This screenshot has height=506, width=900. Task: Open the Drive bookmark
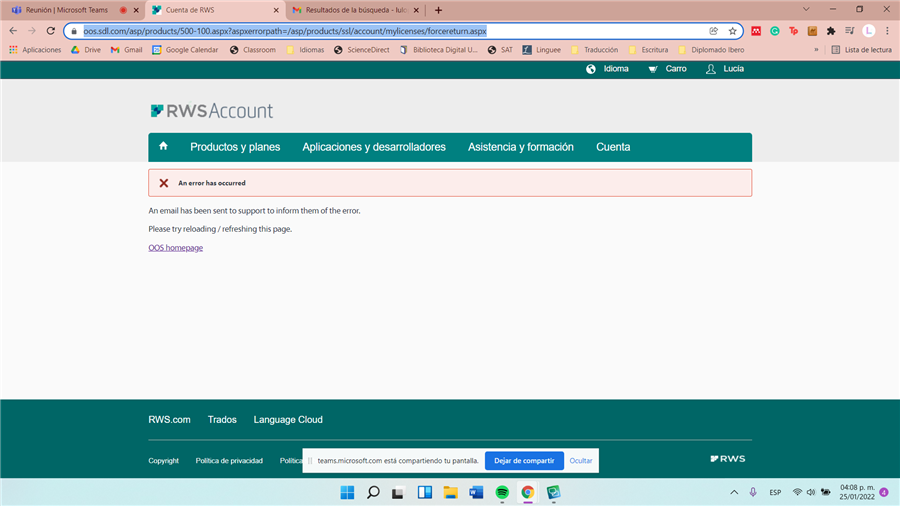(x=86, y=50)
